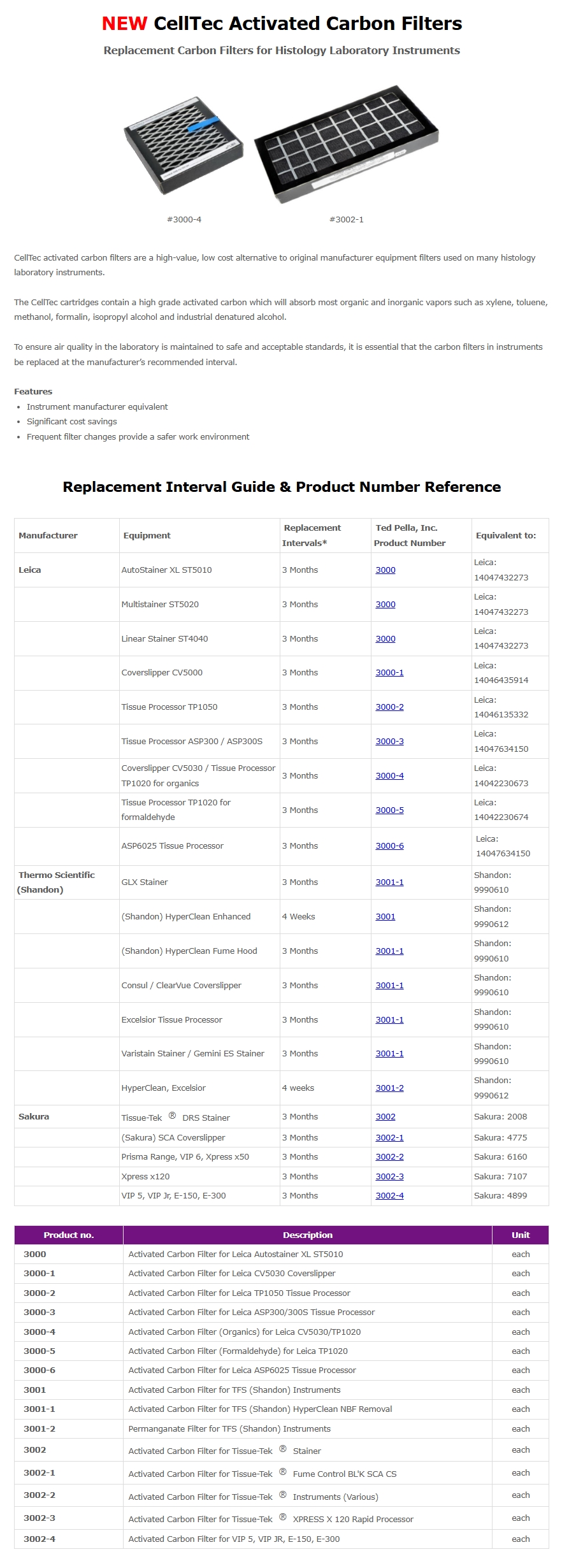The image size is (569, 1568).
Task: Open the 3002 link for Tissue-Tek DRS Stainer
Action: coord(385,1117)
